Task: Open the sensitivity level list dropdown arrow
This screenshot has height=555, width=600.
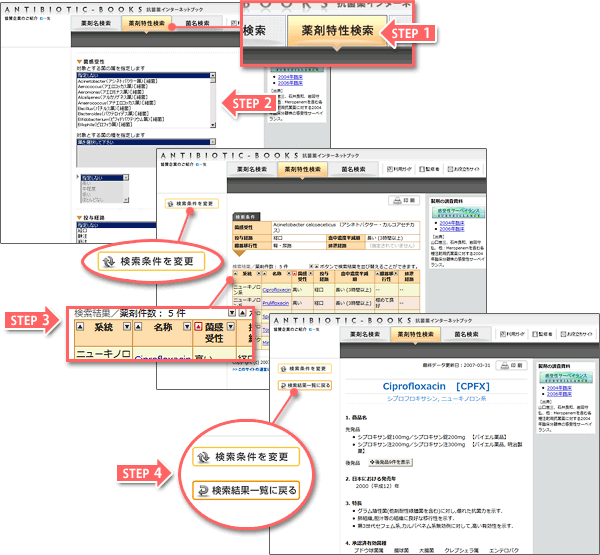Action: point(126,178)
